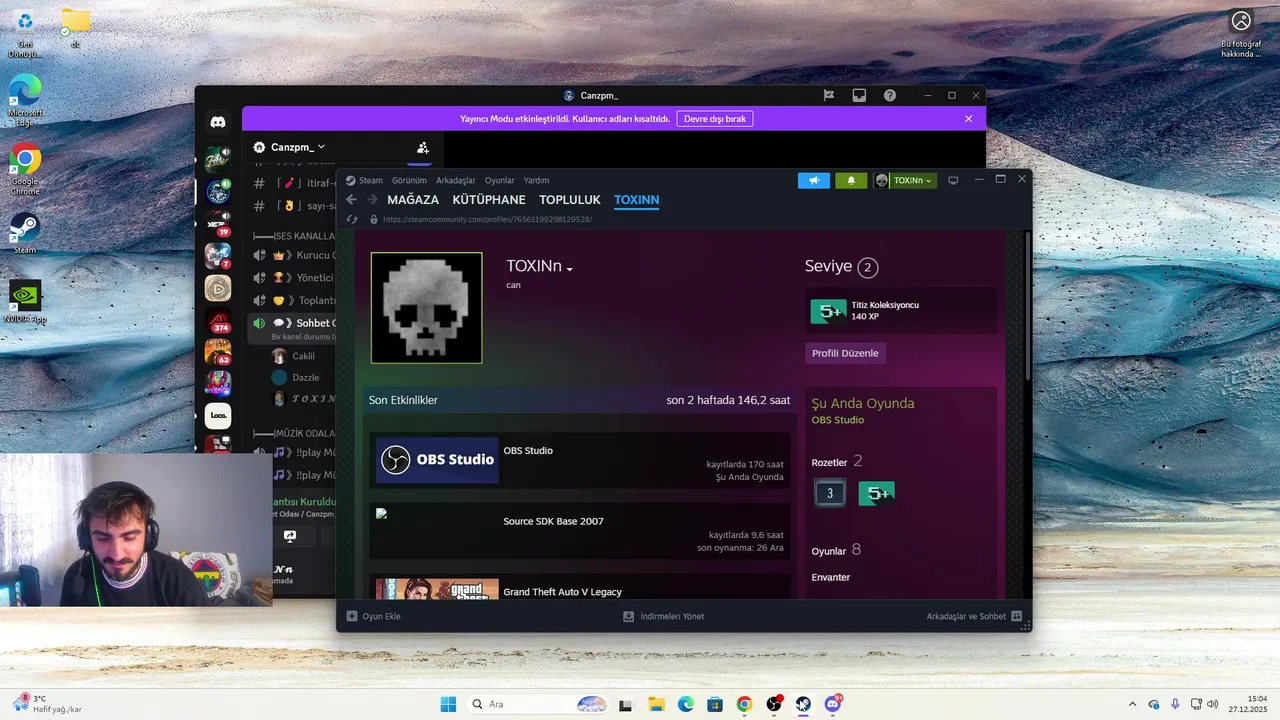Click the Seviye 2 level badge

[x=868, y=267]
